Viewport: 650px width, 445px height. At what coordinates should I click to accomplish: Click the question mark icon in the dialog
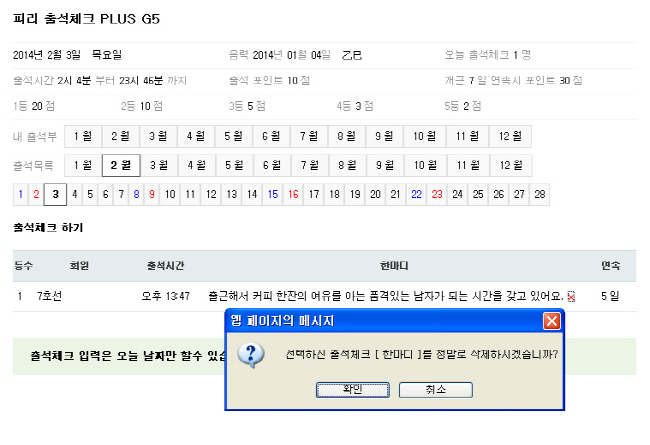(x=254, y=355)
